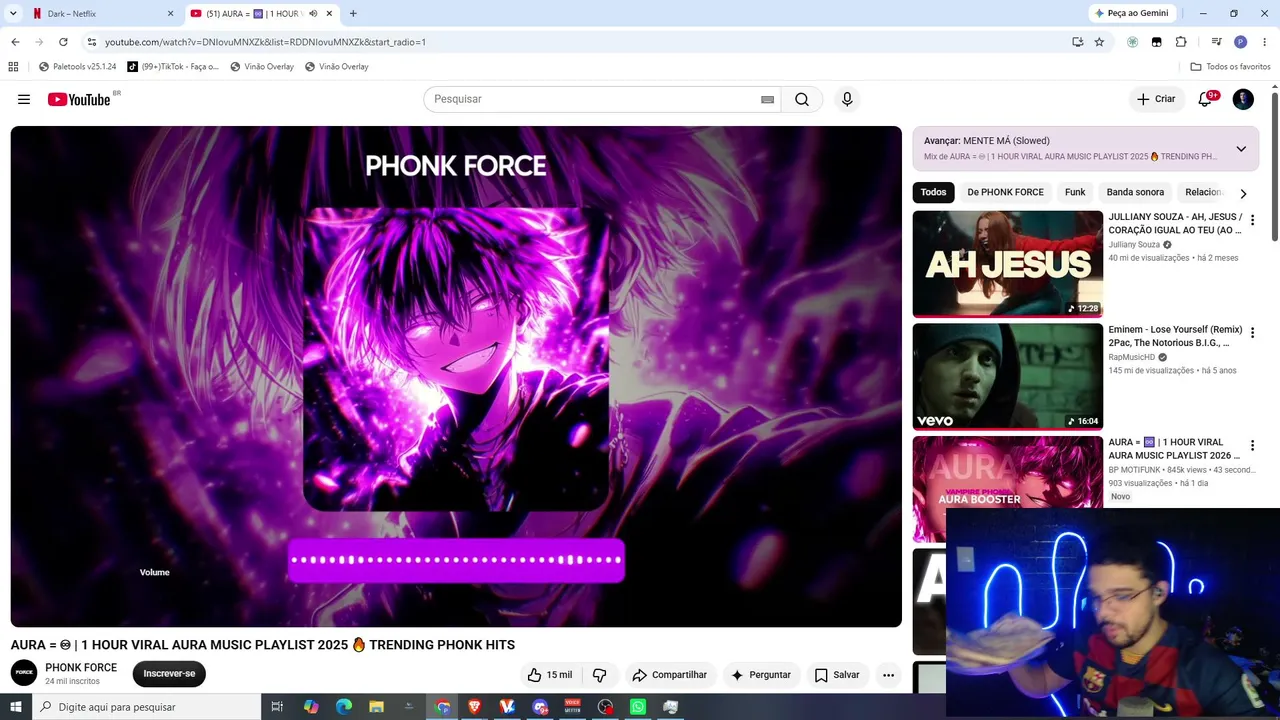
Task: Open Discord from the taskbar
Action: [540, 707]
